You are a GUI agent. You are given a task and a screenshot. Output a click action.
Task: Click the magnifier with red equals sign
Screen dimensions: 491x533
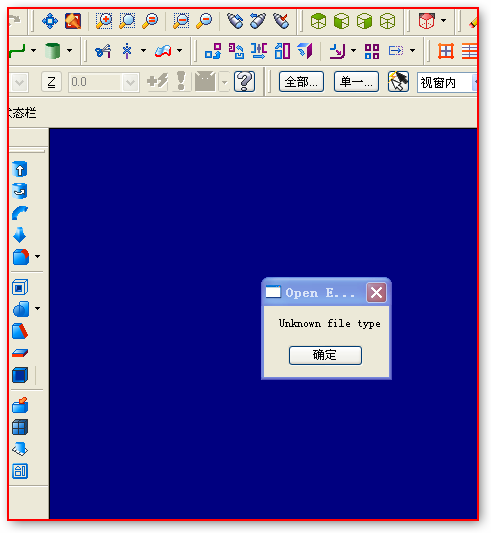(x=150, y=21)
